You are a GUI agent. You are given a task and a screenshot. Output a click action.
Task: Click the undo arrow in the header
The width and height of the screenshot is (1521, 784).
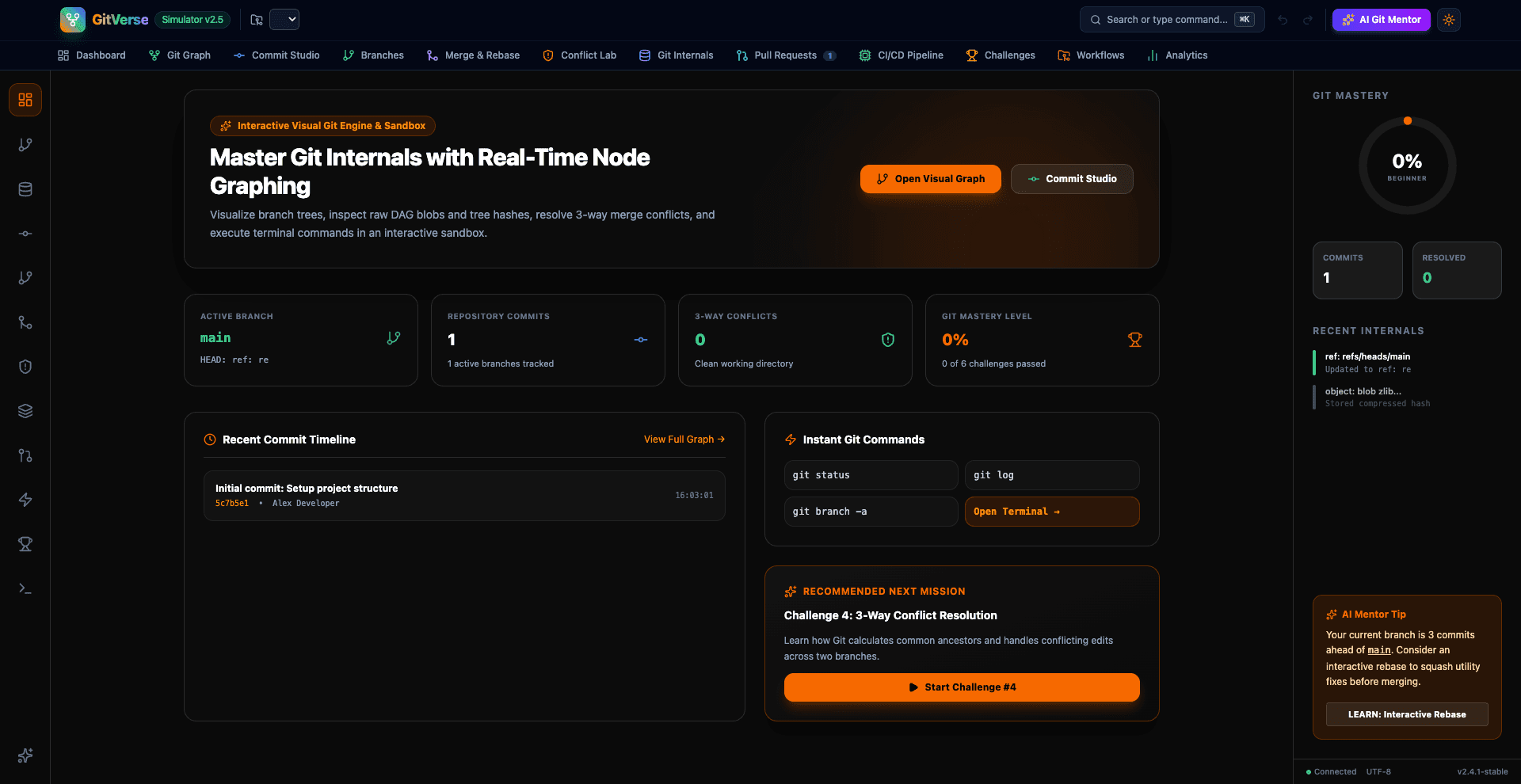[x=1283, y=20]
